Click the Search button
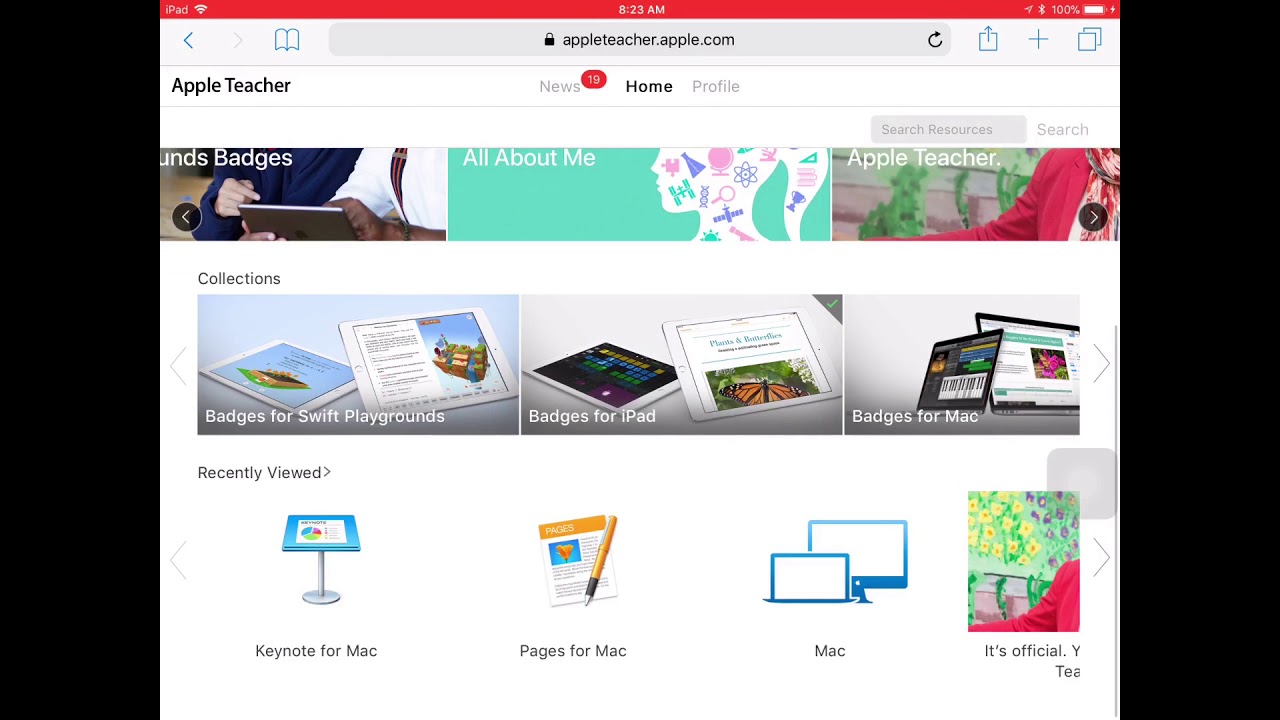Viewport: 1280px width, 720px height. [1062, 129]
